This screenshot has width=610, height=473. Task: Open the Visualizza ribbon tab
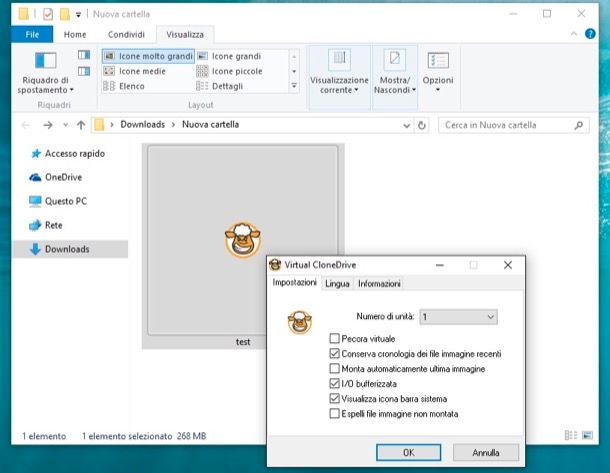click(x=185, y=34)
